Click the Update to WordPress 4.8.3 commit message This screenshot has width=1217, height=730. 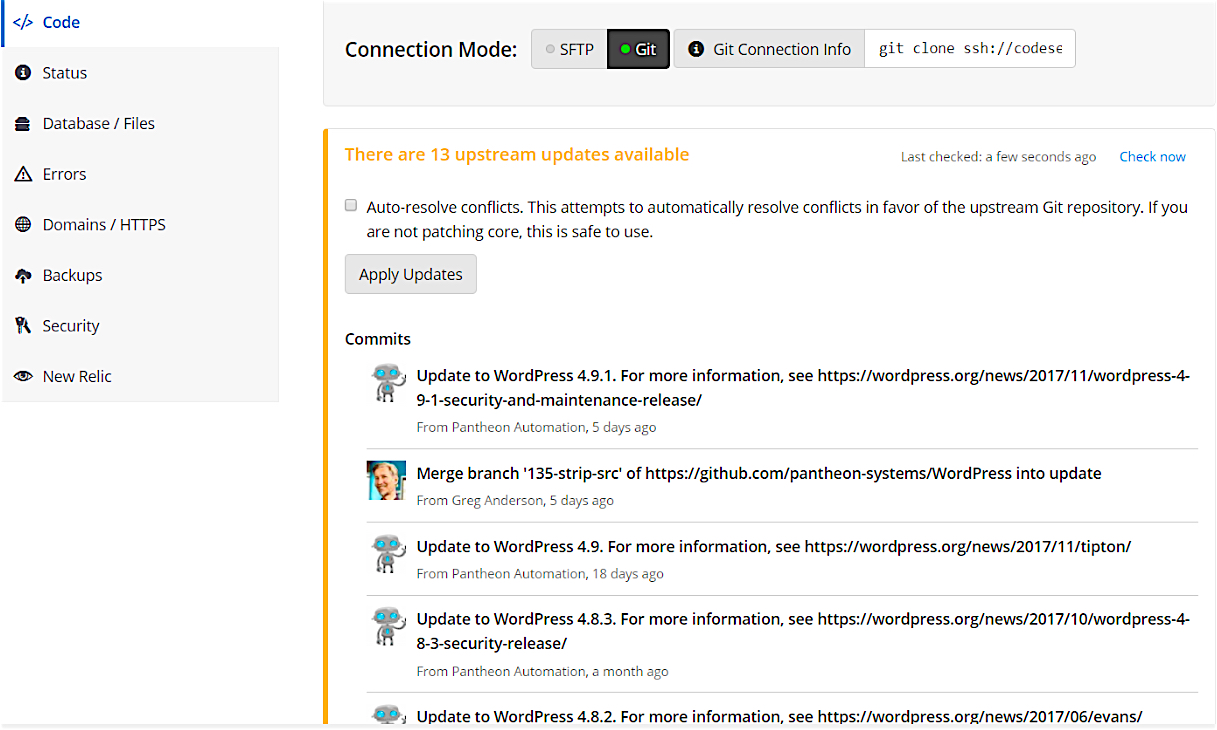coord(803,631)
